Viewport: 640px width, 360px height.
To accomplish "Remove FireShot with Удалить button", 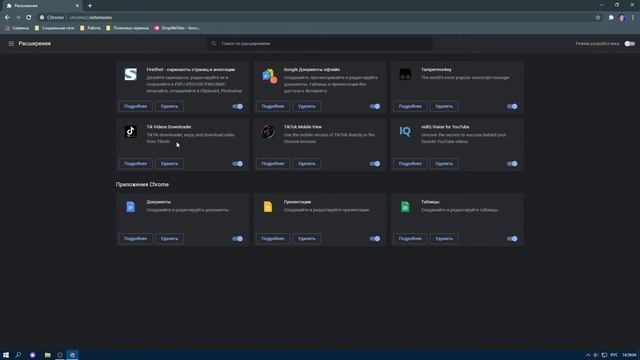I will [169, 107].
